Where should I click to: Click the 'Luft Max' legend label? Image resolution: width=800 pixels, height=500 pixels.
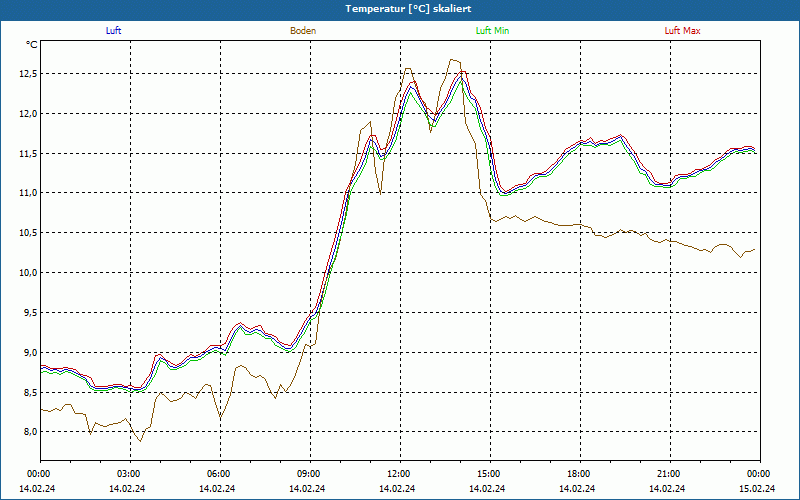(x=682, y=31)
